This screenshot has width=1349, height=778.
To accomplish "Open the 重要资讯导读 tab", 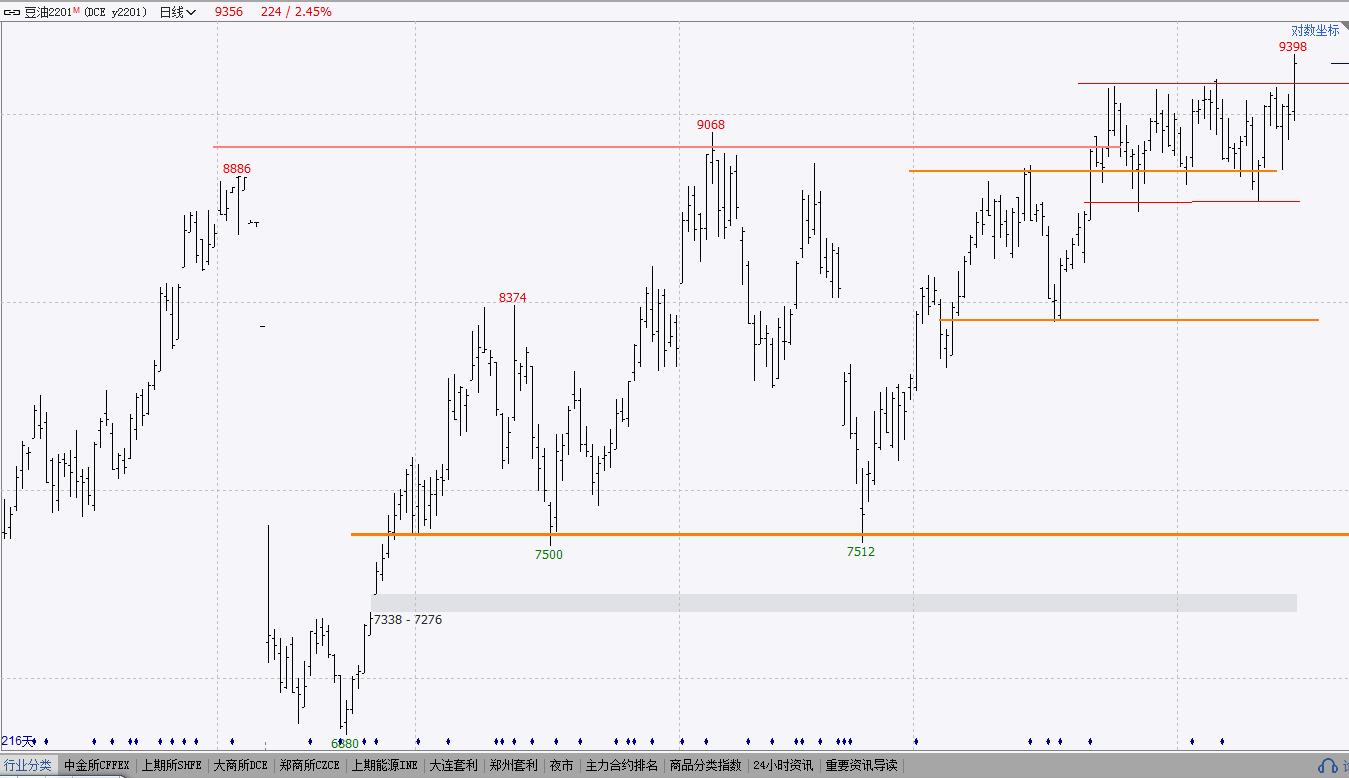I will coord(860,765).
